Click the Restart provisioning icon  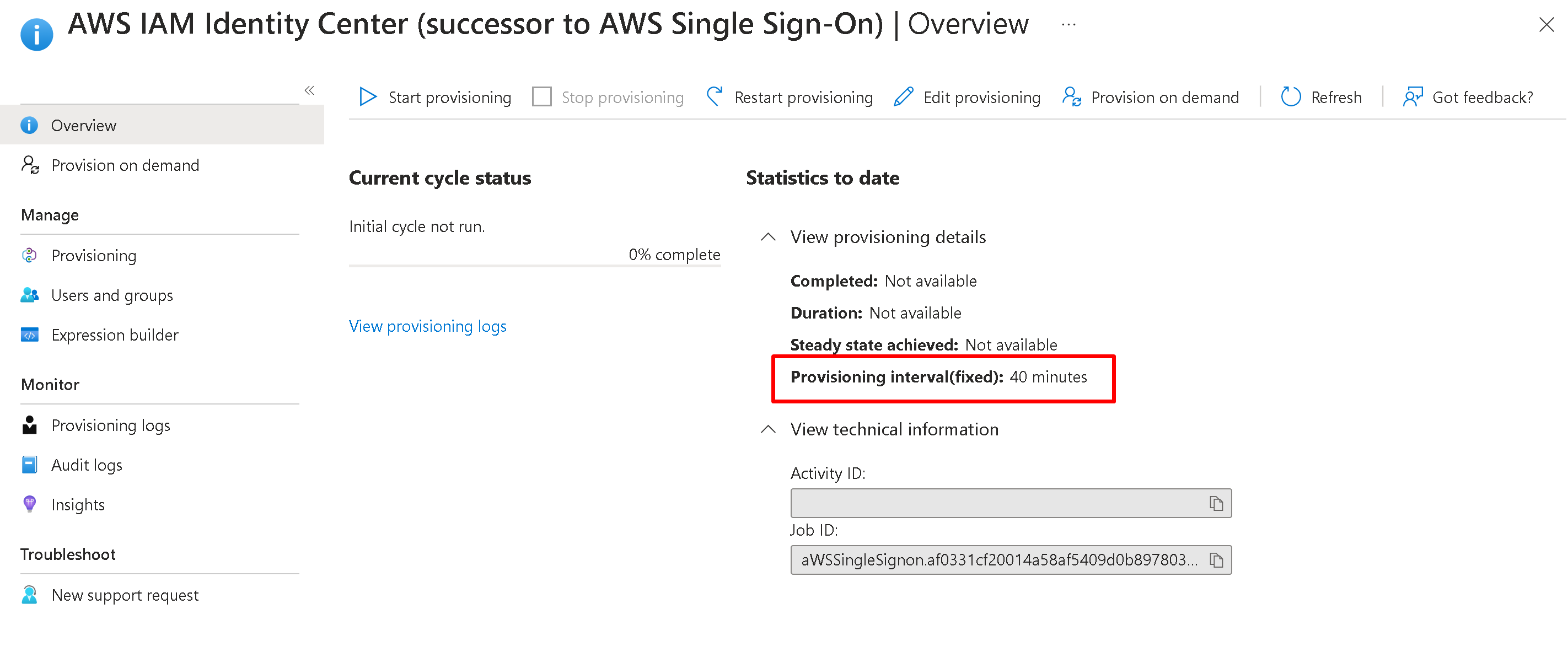point(715,97)
